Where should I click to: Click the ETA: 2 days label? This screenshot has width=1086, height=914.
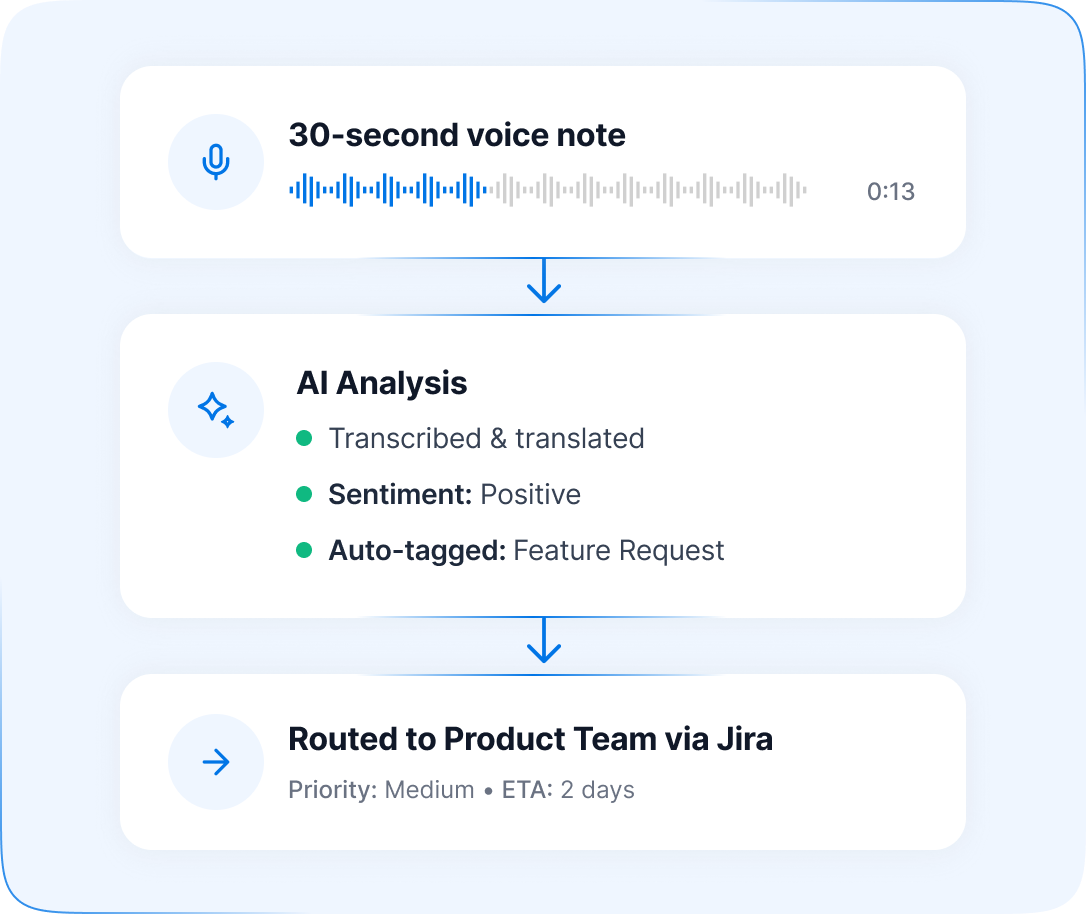click(x=568, y=790)
